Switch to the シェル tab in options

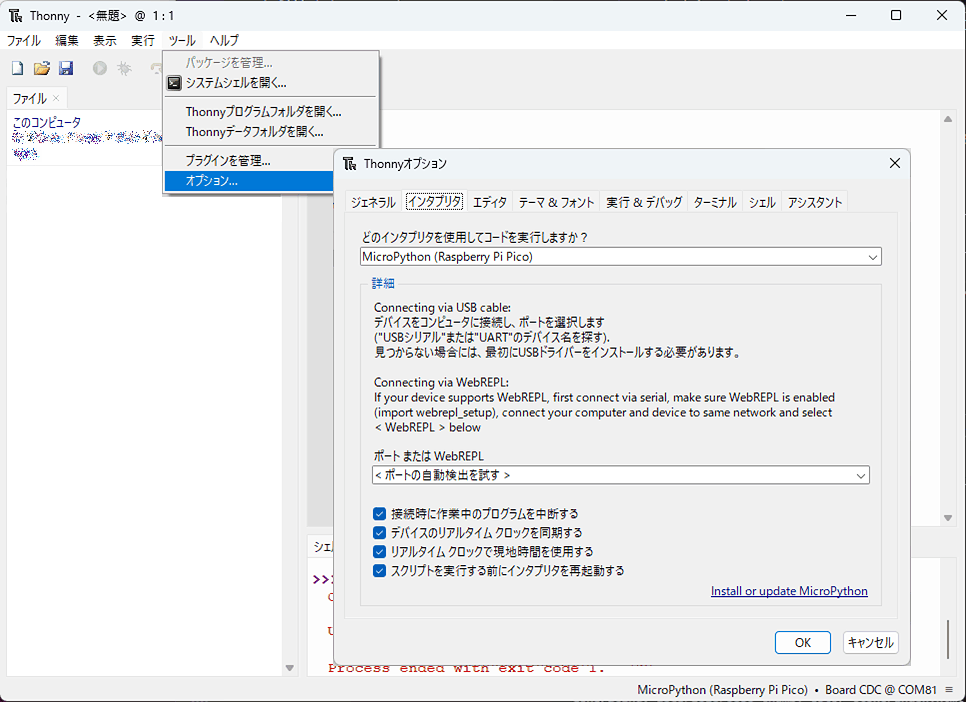(762, 202)
